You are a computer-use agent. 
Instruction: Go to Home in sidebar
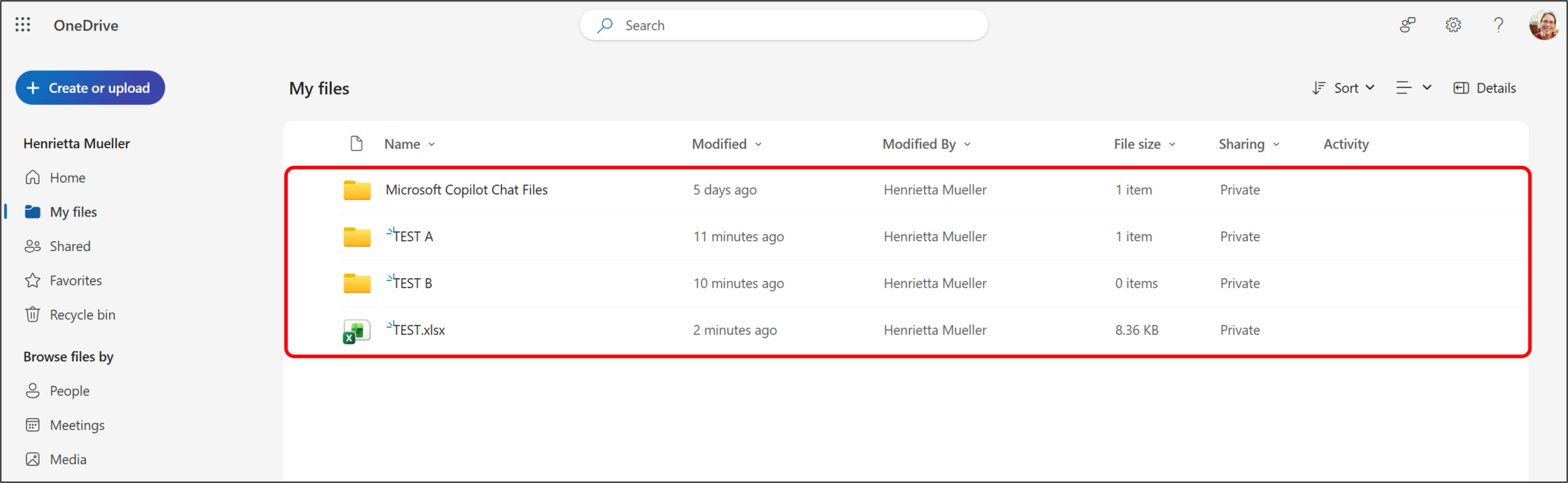click(x=67, y=178)
